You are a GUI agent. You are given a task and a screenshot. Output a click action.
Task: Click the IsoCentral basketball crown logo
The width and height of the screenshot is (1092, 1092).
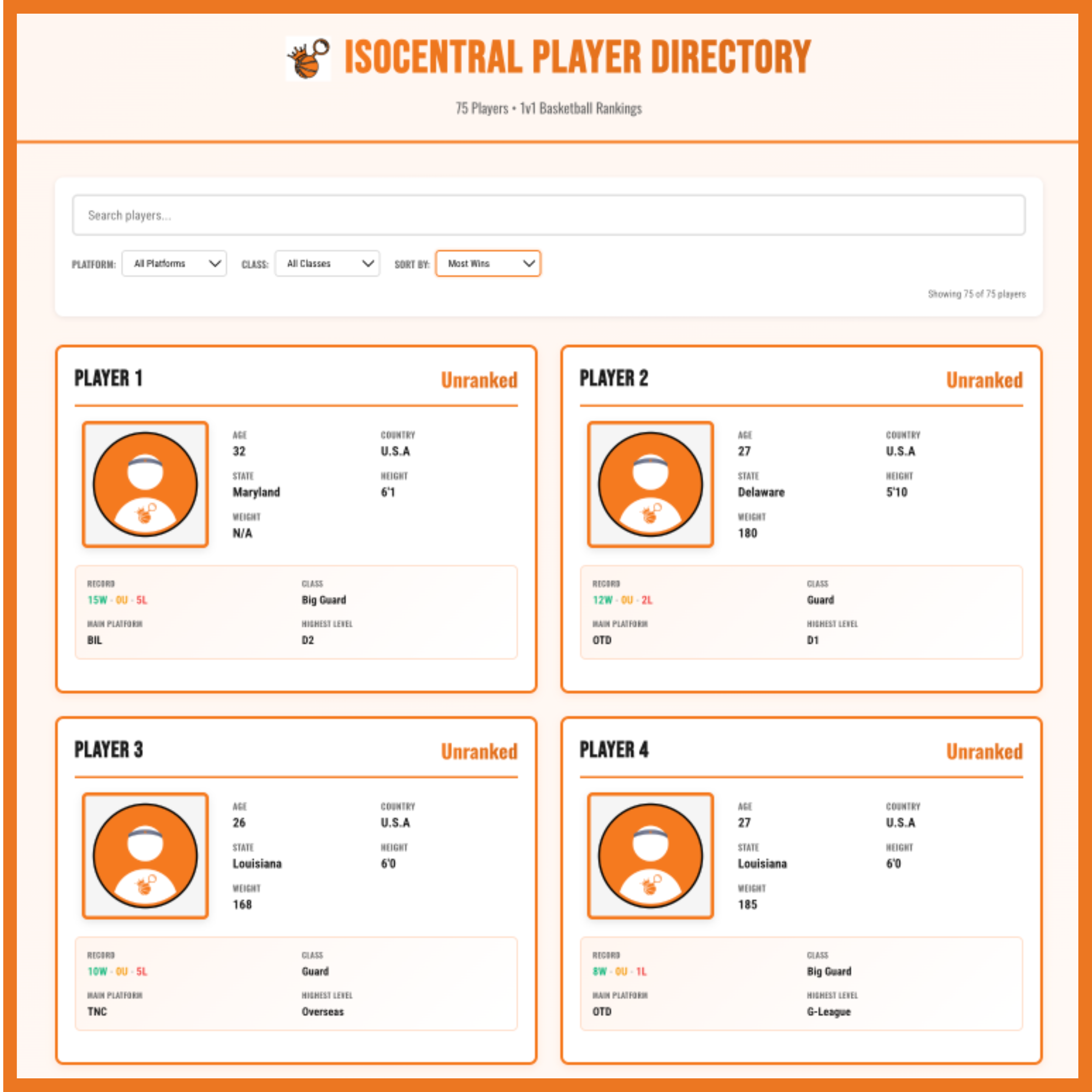308,59
